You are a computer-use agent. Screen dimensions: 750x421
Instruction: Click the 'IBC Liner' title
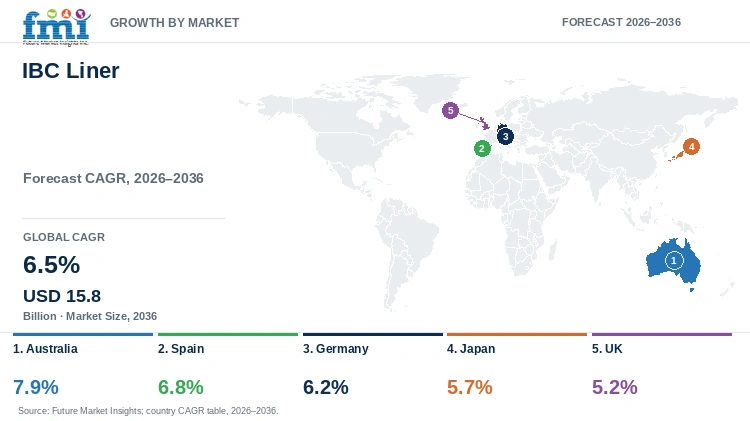point(71,71)
